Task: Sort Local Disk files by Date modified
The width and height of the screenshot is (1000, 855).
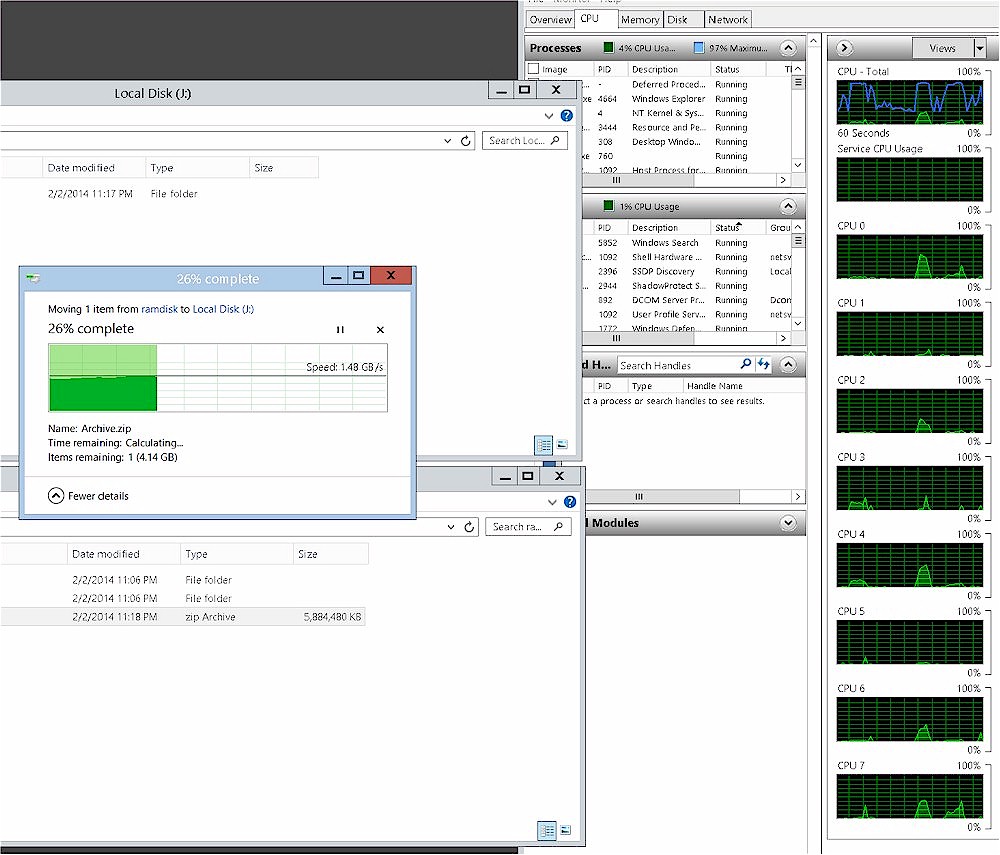Action: click(94, 168)
